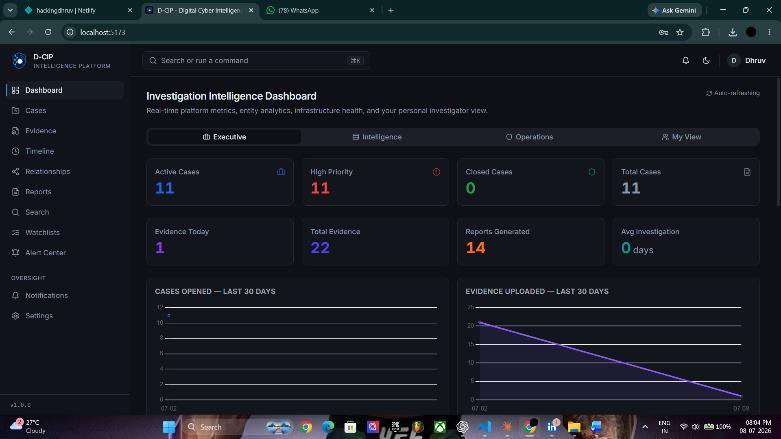Focus the Search or run a command field
This screenshot has width=781, height=439.
point(256,60)
